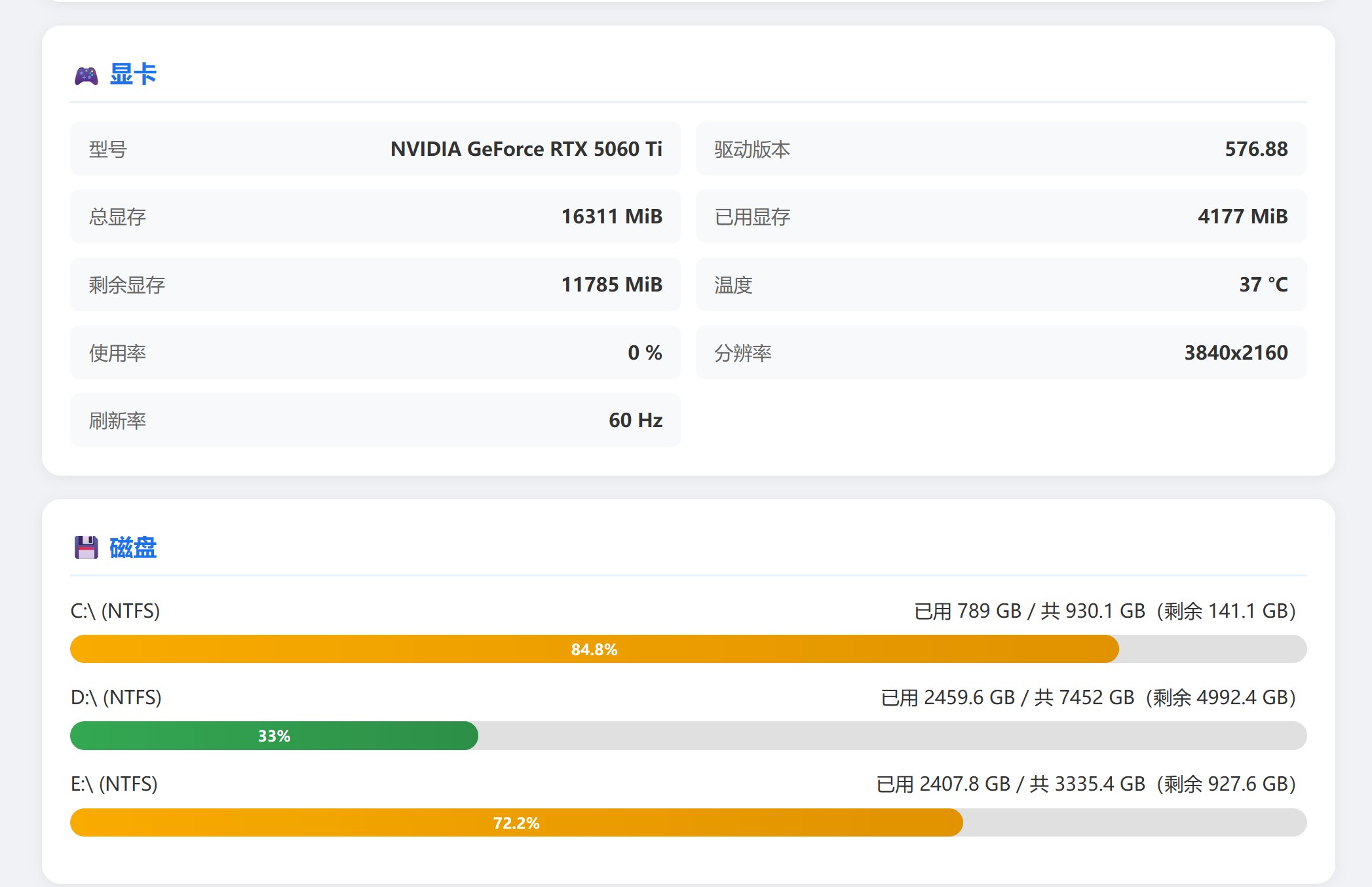
Task: Click the 已用显存 4177 MiB row
Action: coord(1000,217)
